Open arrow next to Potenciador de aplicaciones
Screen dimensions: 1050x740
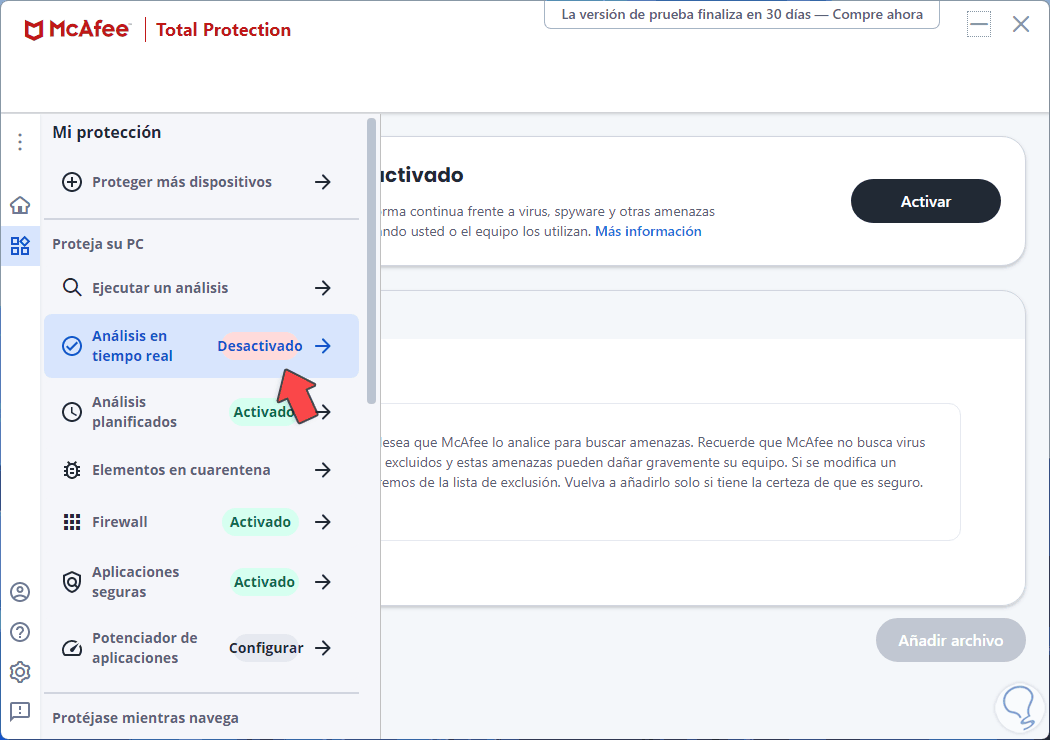click(323, 648)
